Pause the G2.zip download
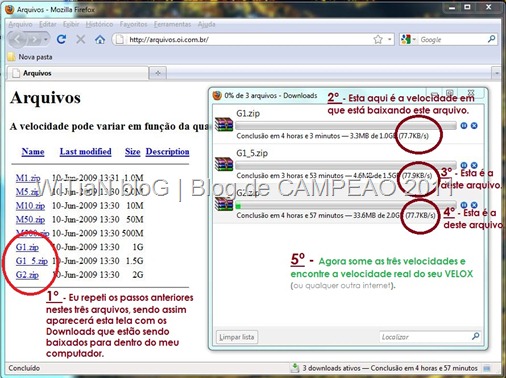Image resolution: width=506 pixels, height=378 pixels. tap(464, 205)
